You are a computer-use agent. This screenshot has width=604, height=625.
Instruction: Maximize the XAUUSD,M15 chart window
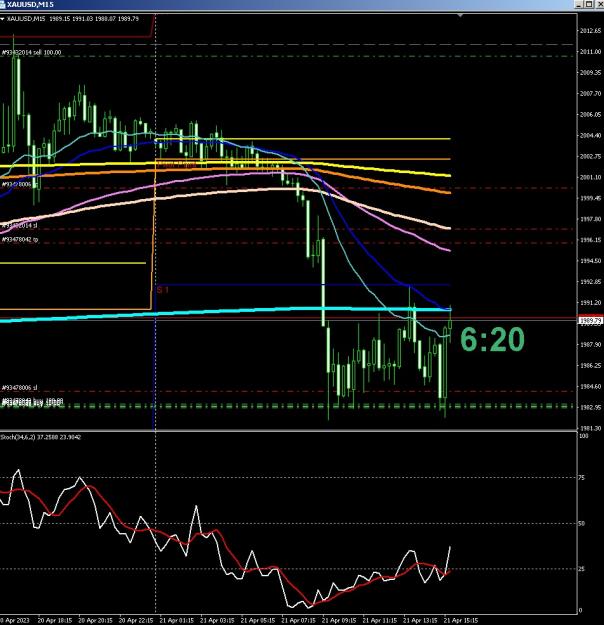[589, 4]
